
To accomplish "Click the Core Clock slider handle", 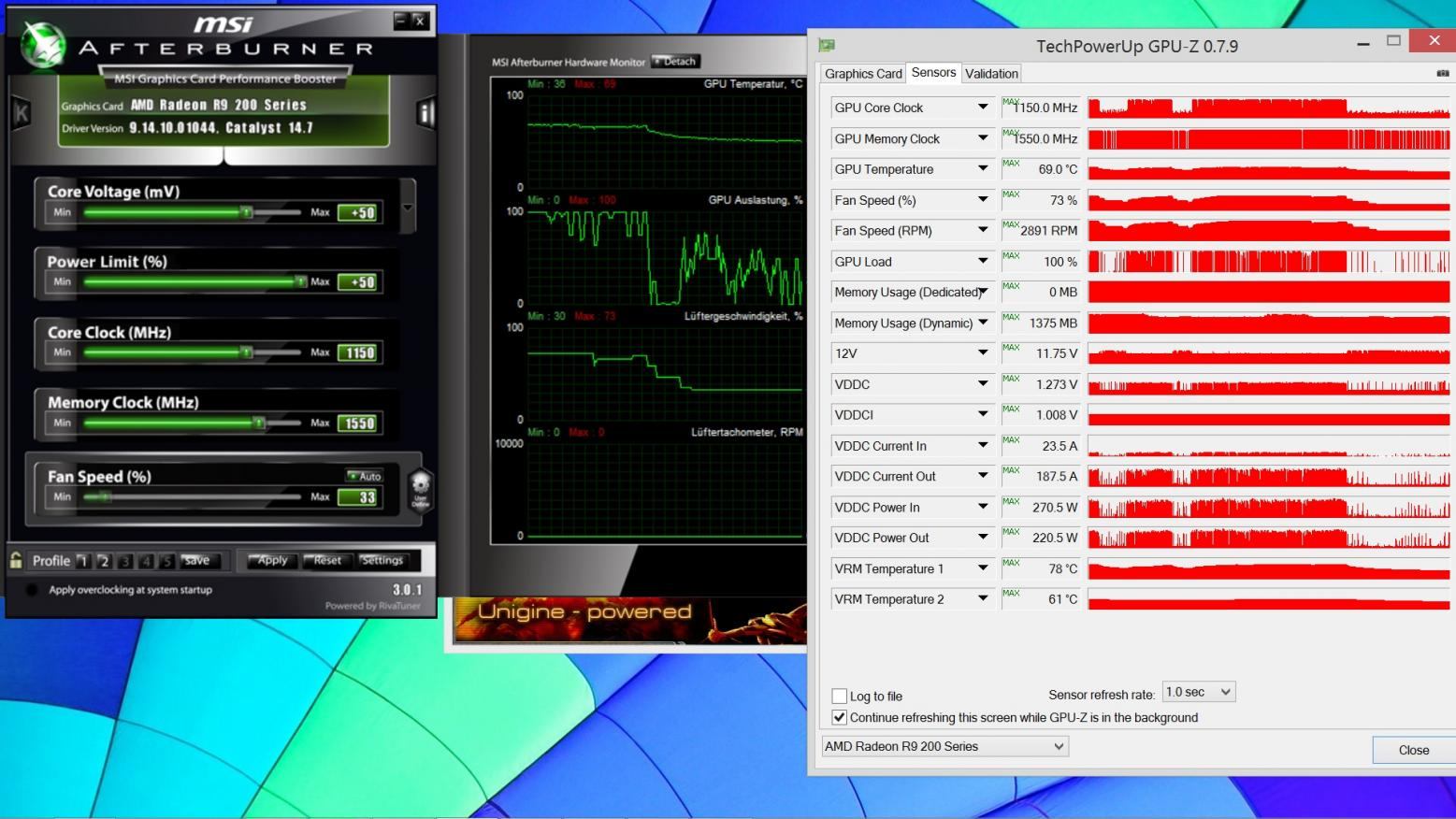I will coord(246,352).
